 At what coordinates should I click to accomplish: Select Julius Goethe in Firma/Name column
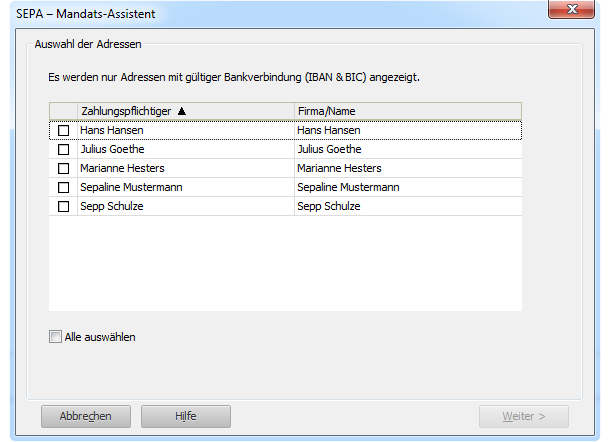pos(329,150)
